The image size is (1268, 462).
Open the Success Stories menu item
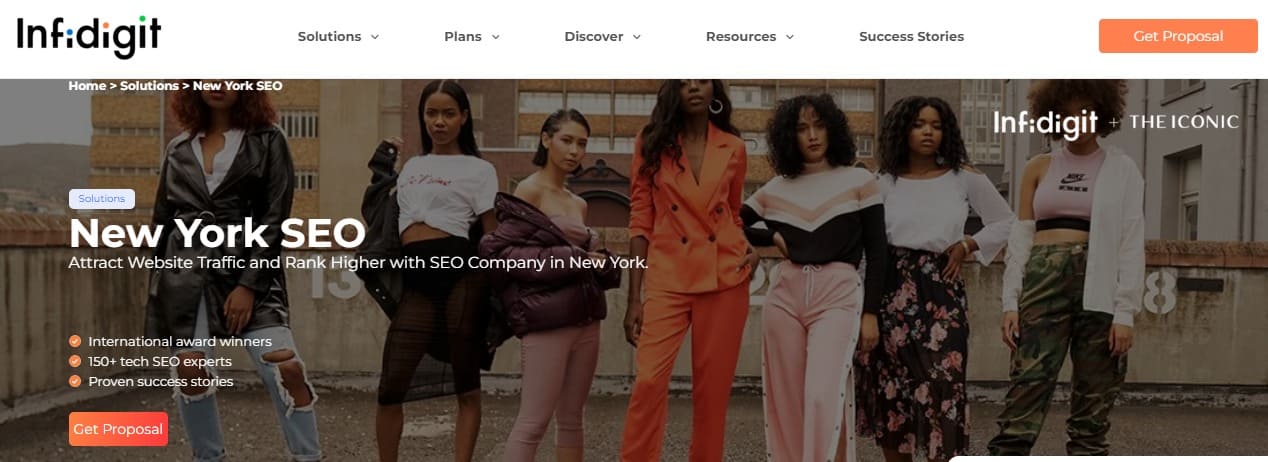coord(911,36)
